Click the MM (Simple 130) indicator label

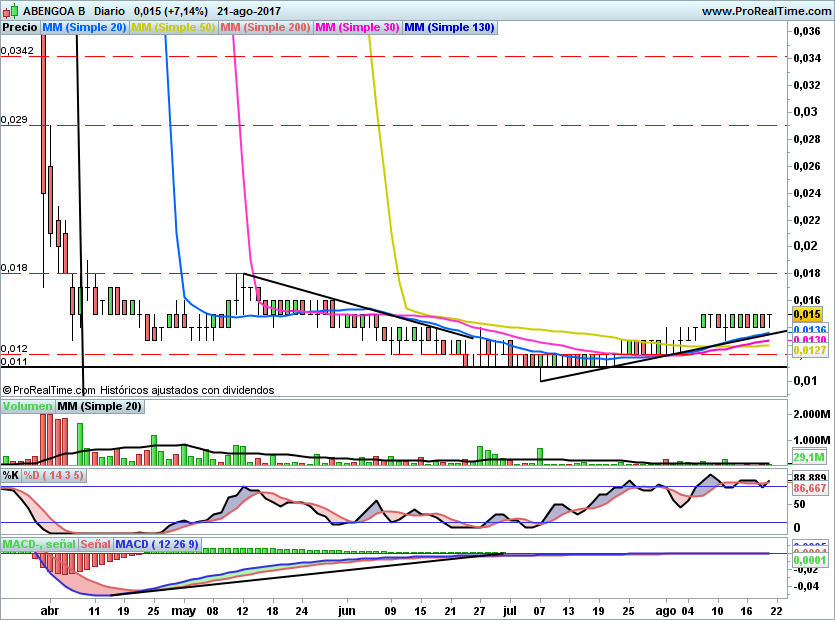pos(449,28)
